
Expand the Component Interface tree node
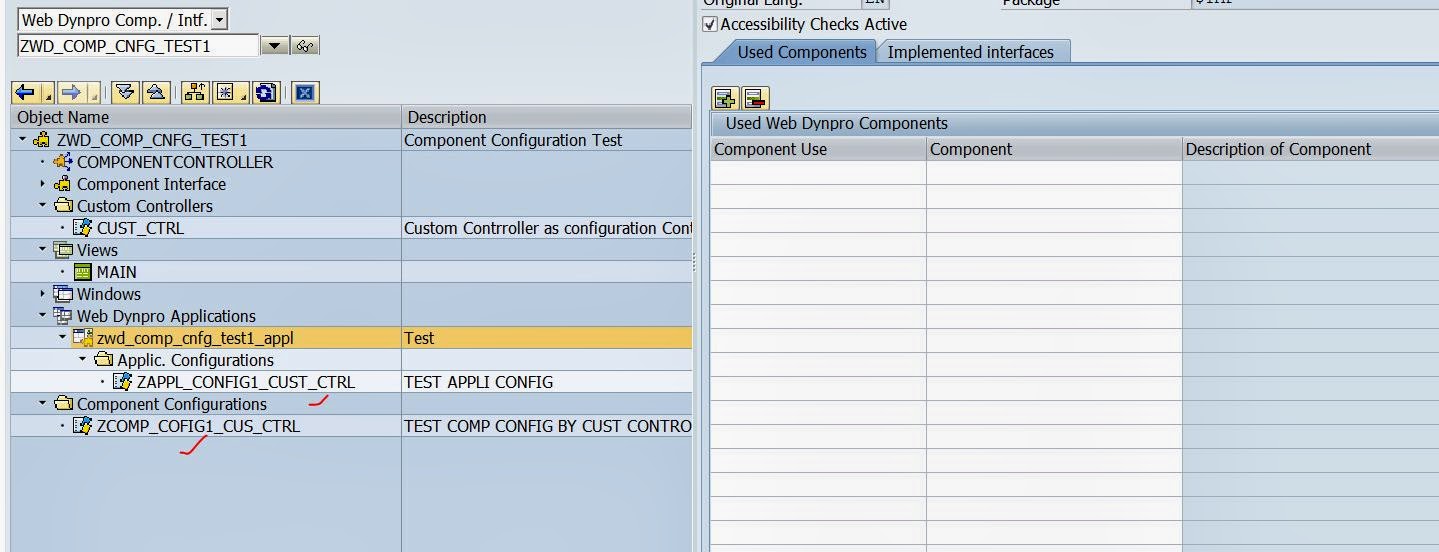42,184
